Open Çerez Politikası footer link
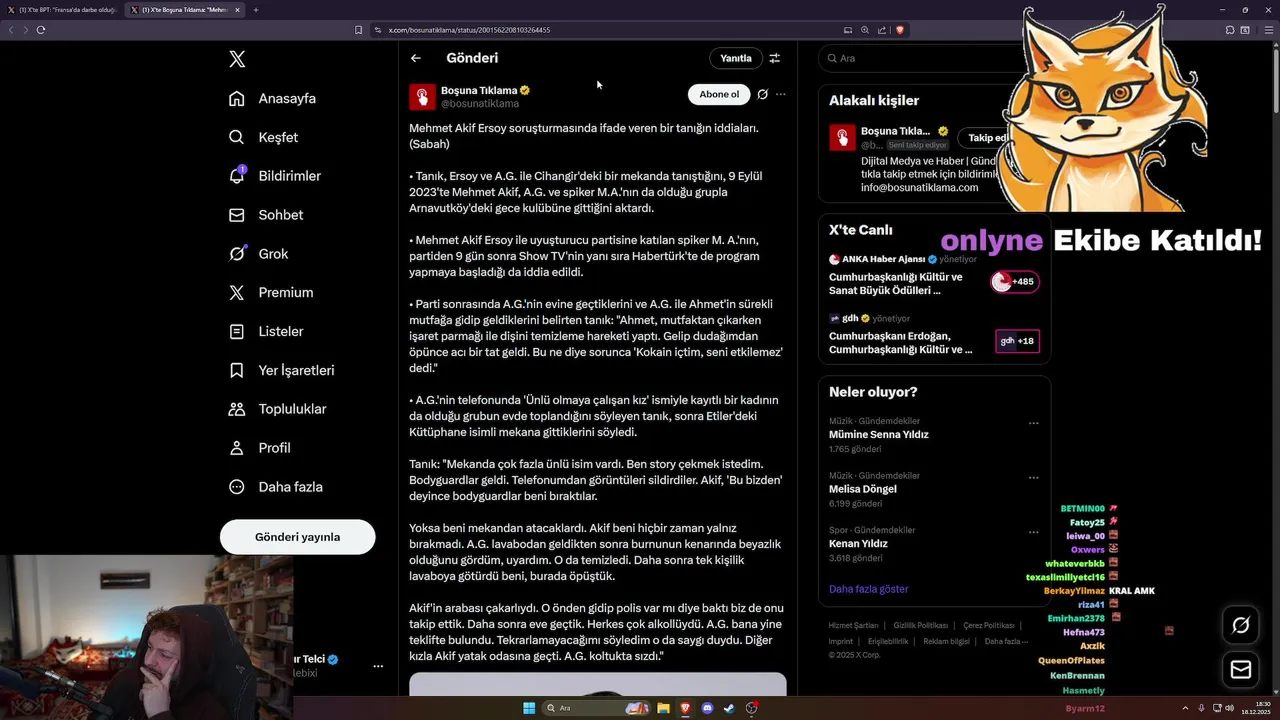 pyautogui.click(x=989, y=625)
